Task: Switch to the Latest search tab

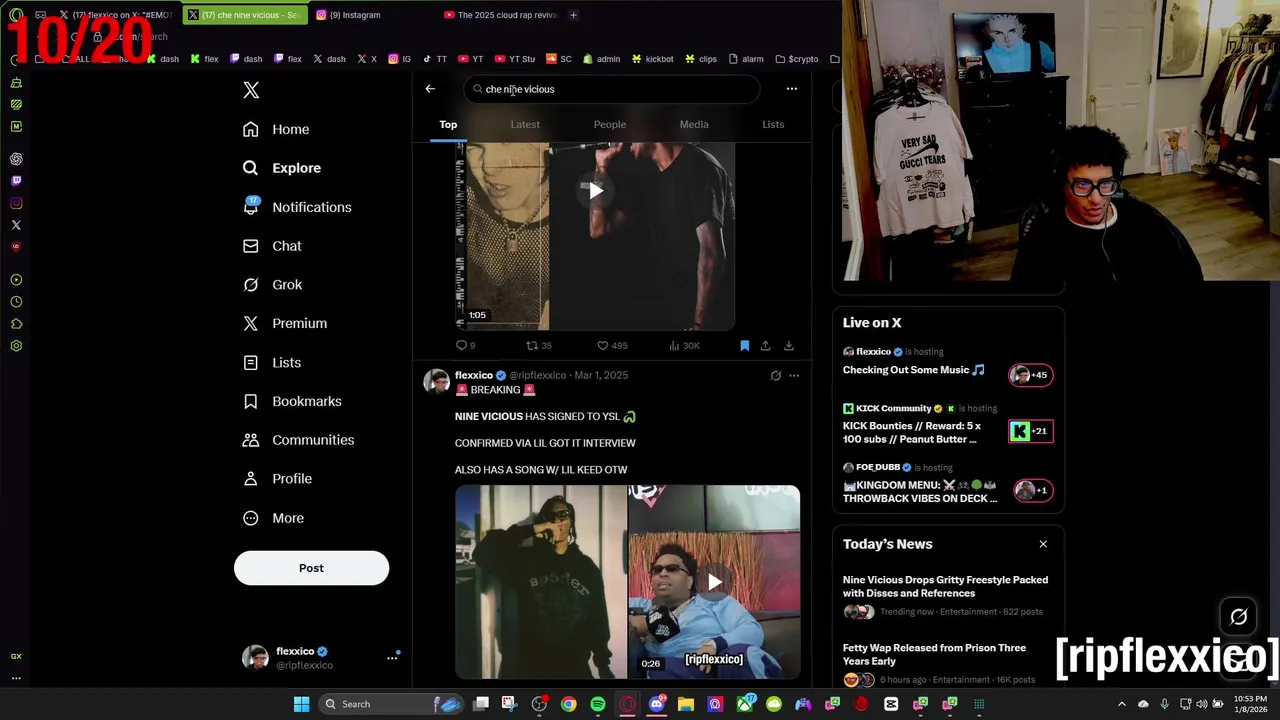Action: (525, 124)
